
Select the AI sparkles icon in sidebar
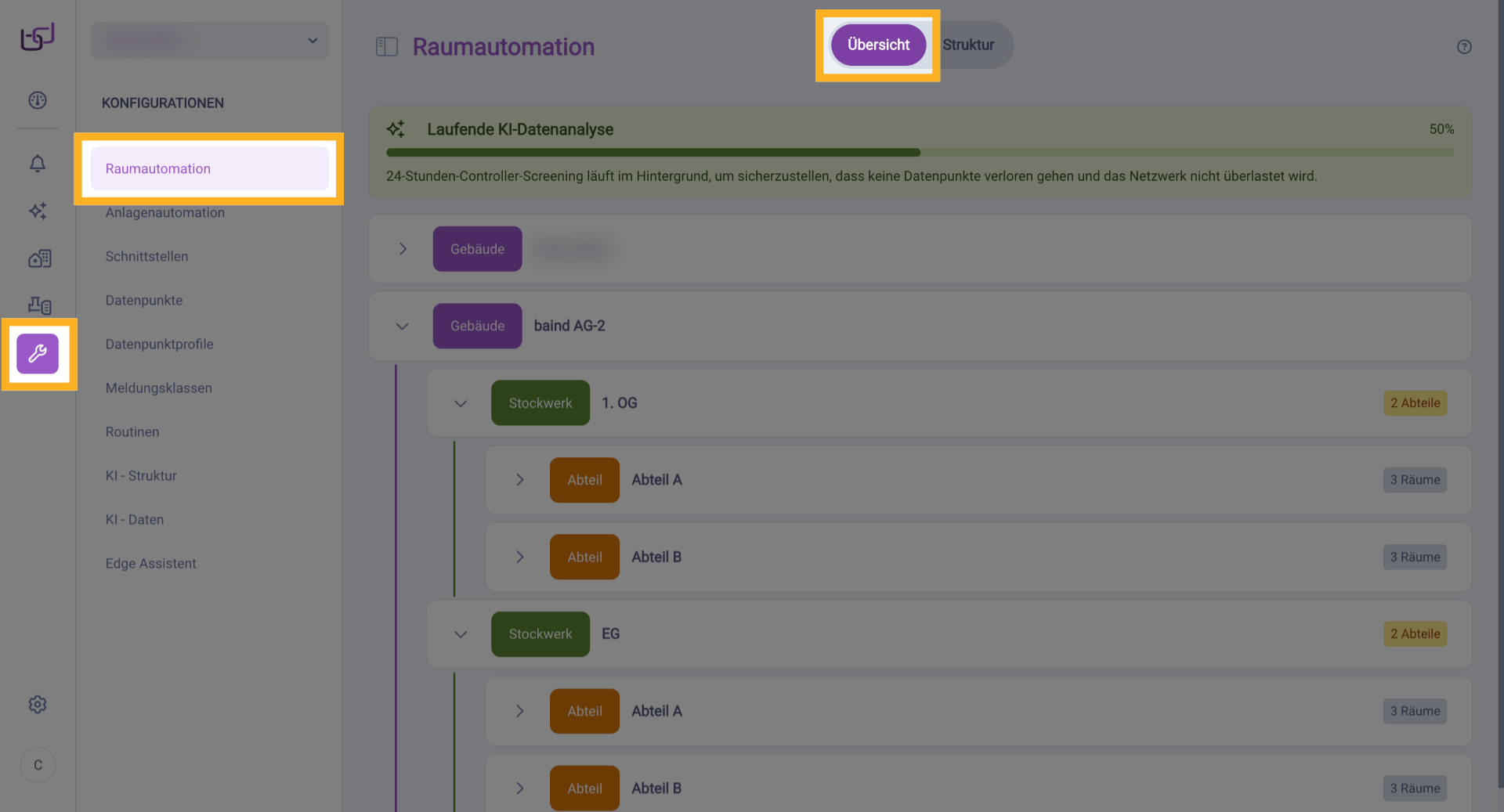[38, 211]
